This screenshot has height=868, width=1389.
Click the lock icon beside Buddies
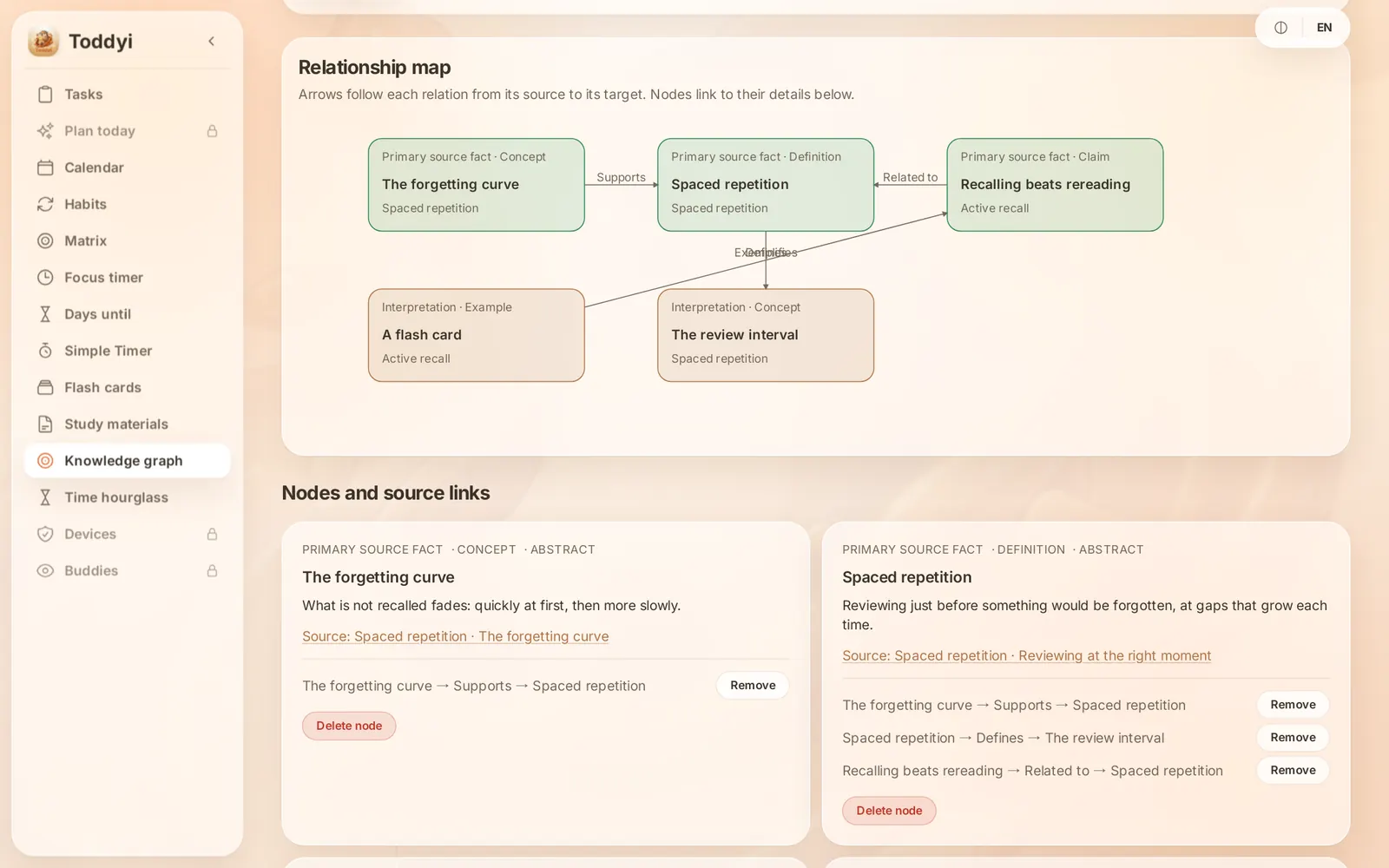click(212, 570)
